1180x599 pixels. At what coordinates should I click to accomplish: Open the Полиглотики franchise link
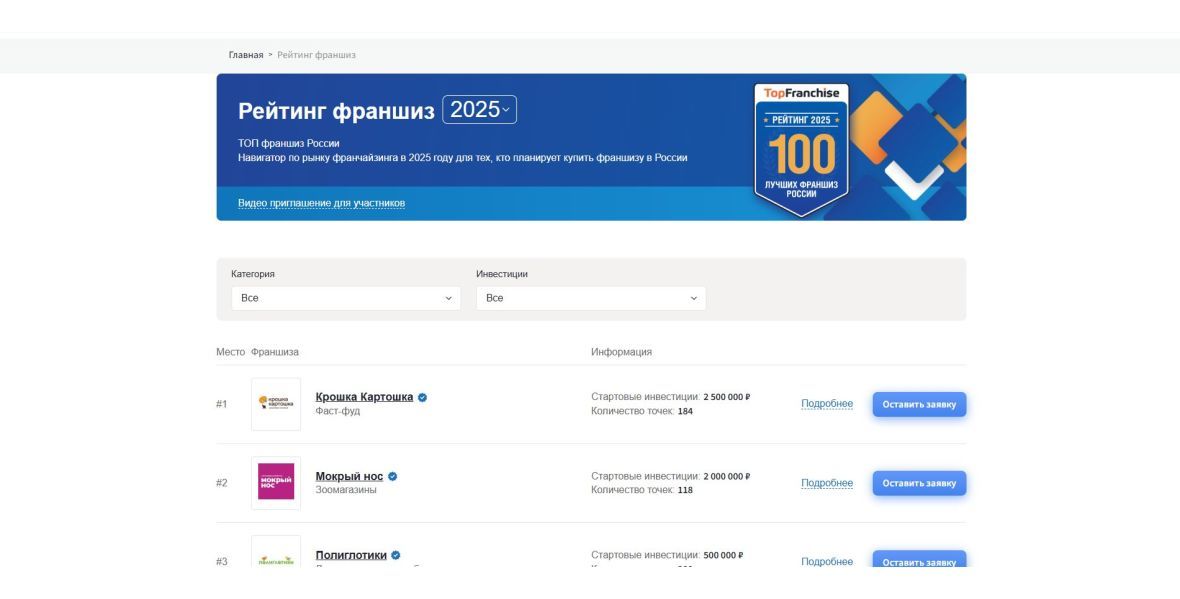(351, 555)
